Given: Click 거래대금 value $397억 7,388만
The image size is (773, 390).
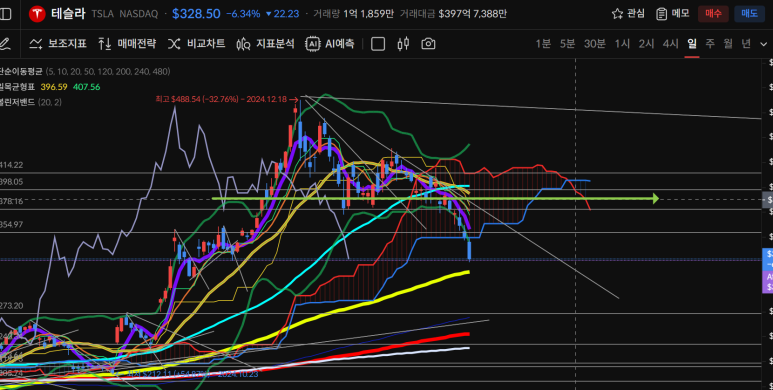Looking at the screenshot, I should click(472, 14).
